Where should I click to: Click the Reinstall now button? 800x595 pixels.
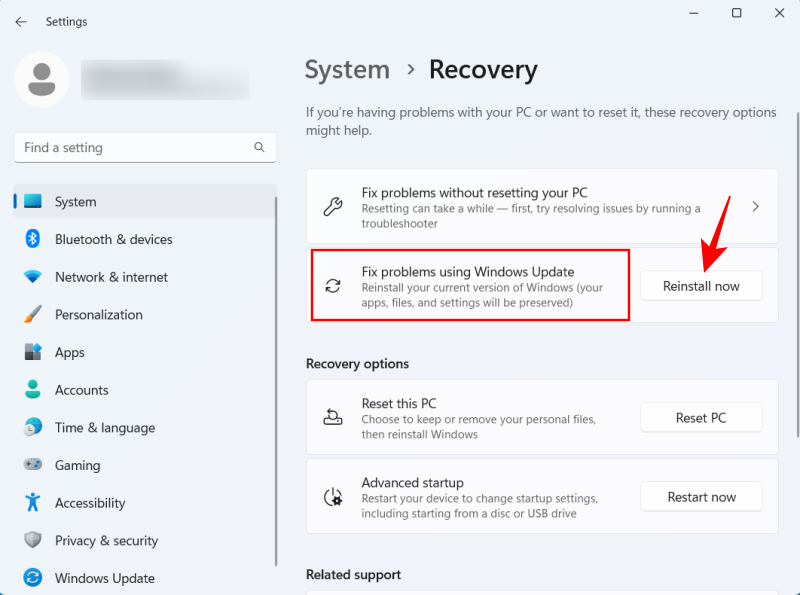[x=701, y=286]
